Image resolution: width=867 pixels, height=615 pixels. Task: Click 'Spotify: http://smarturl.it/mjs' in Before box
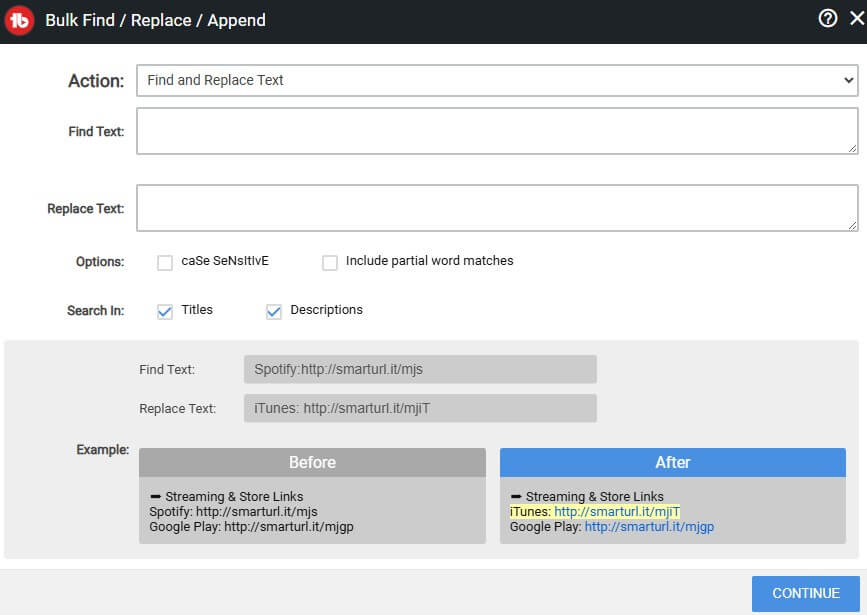tap(233, 512)
